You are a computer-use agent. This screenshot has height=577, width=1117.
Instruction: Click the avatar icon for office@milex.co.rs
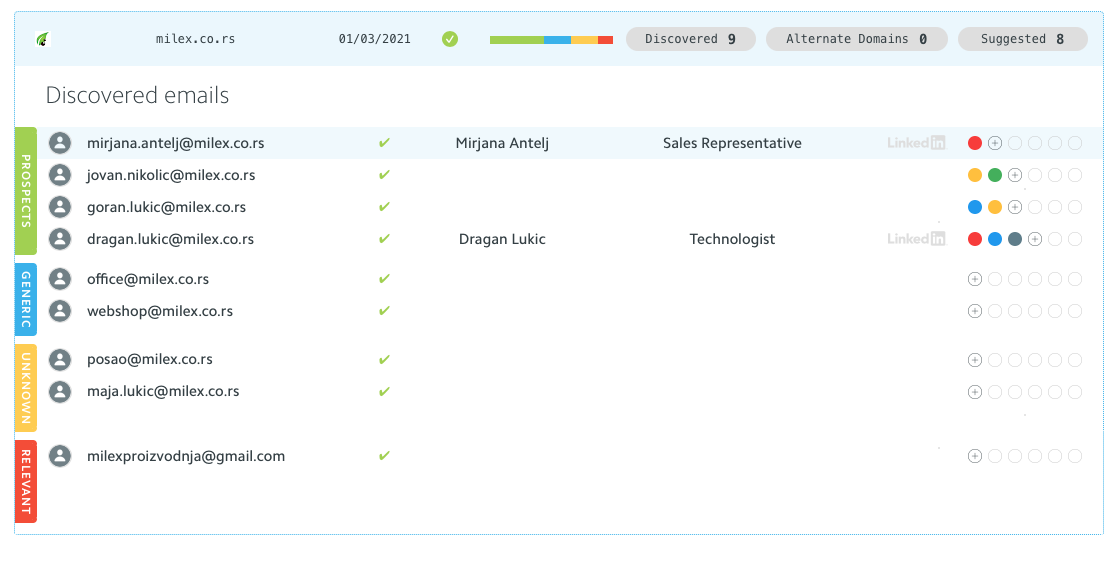coord(60,279)
